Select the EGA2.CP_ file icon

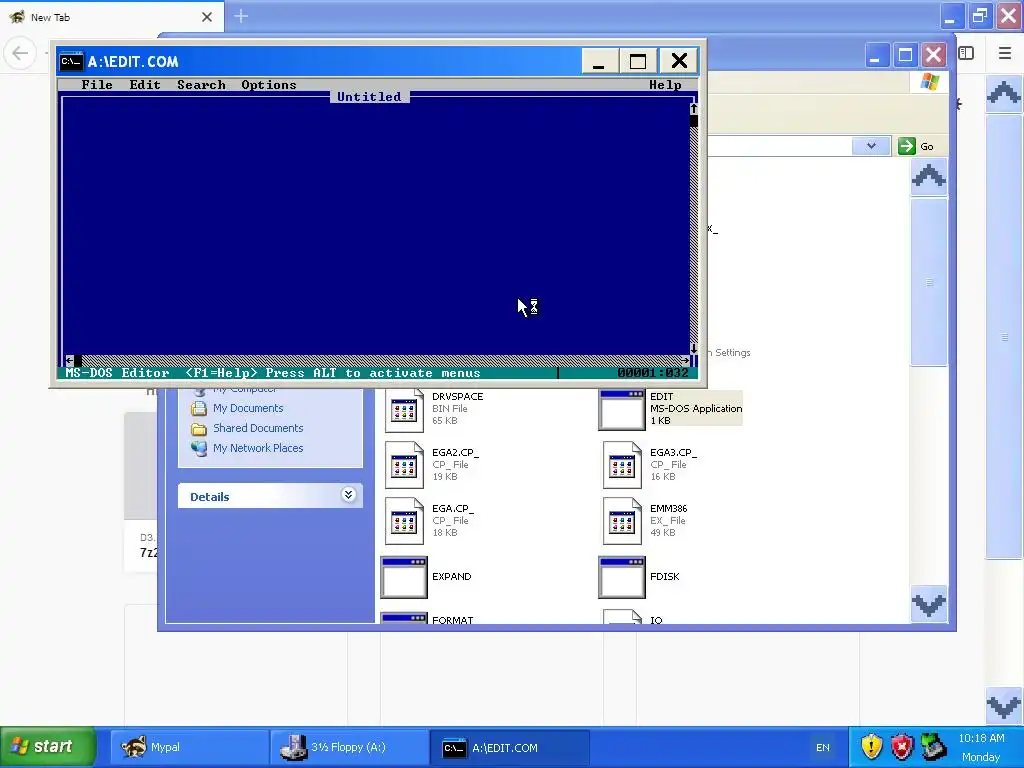(404, 465)
